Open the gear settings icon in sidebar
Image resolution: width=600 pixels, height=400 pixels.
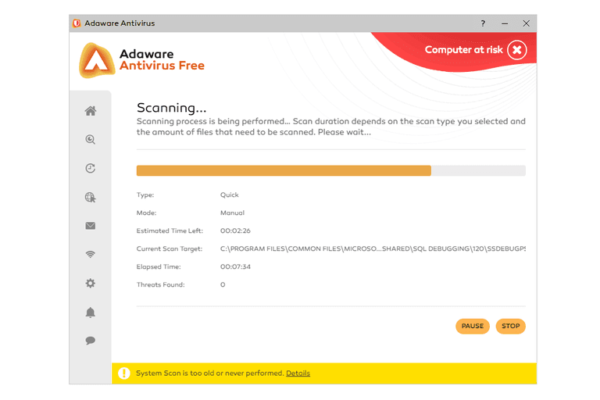90,283
